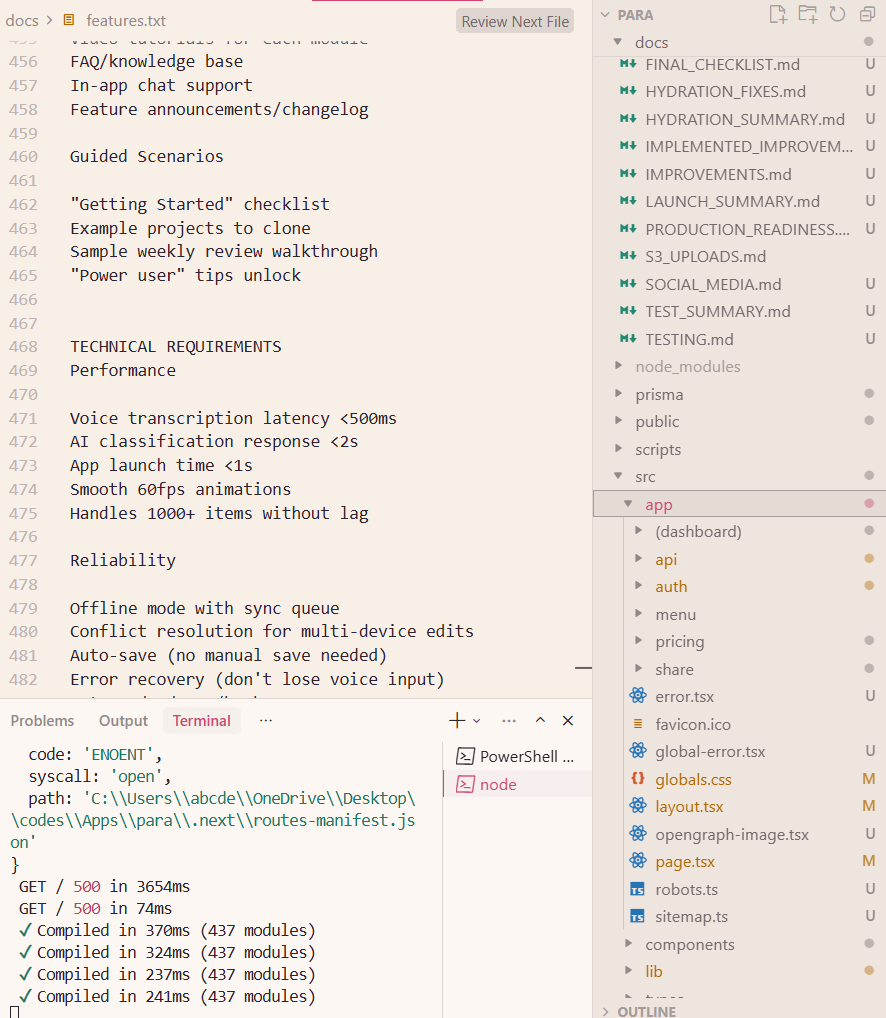The height and width of the screenshot is (1018, 886).
Task: Switch to the Output tab
Action: click(123, 721)
